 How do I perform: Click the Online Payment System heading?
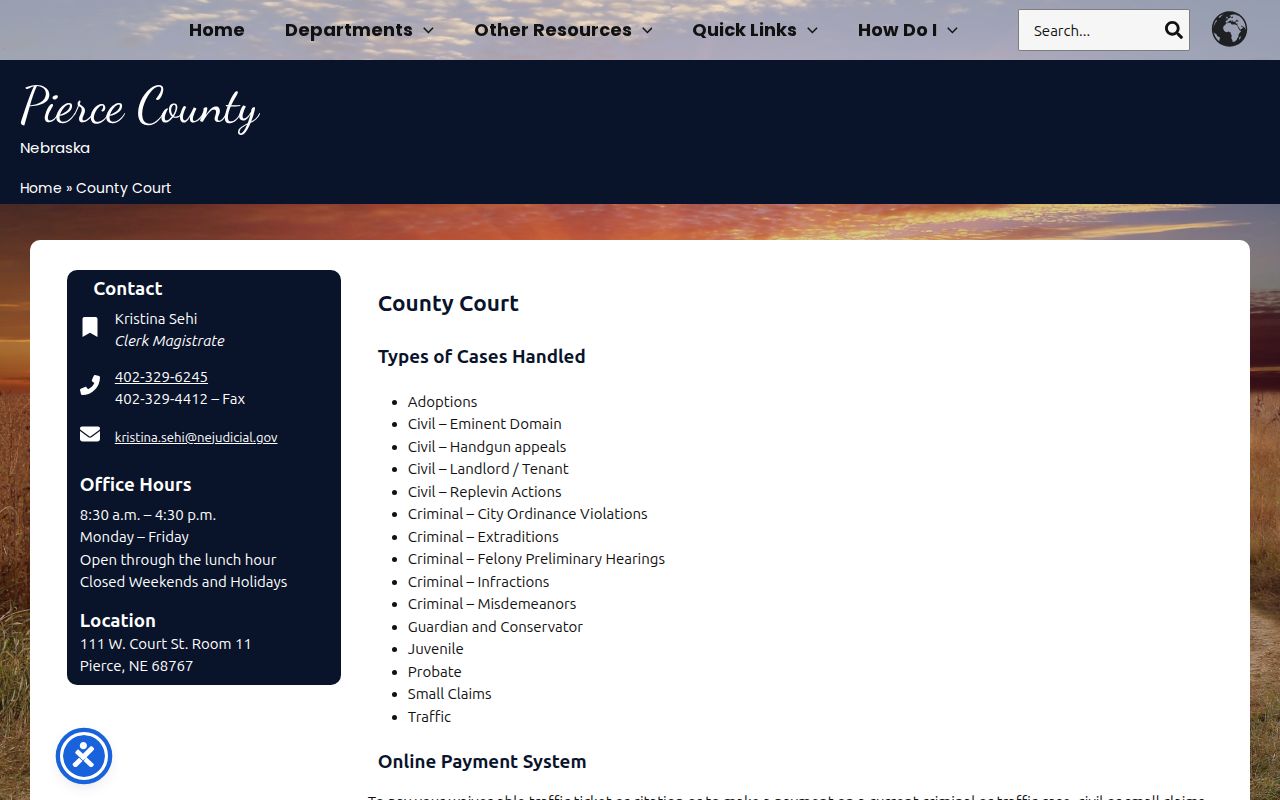482,762
